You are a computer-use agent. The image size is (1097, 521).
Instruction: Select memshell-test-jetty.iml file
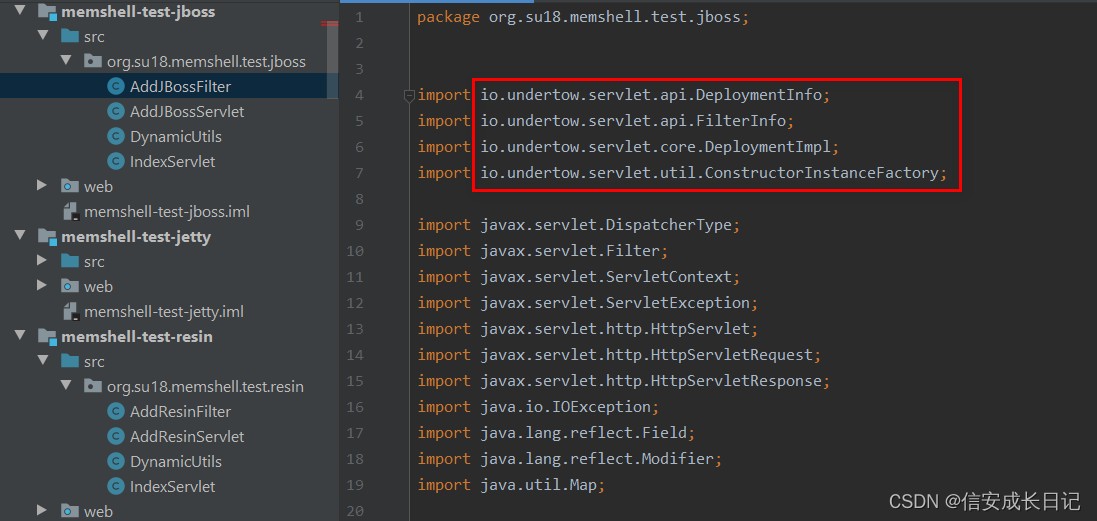click(164, 311)
